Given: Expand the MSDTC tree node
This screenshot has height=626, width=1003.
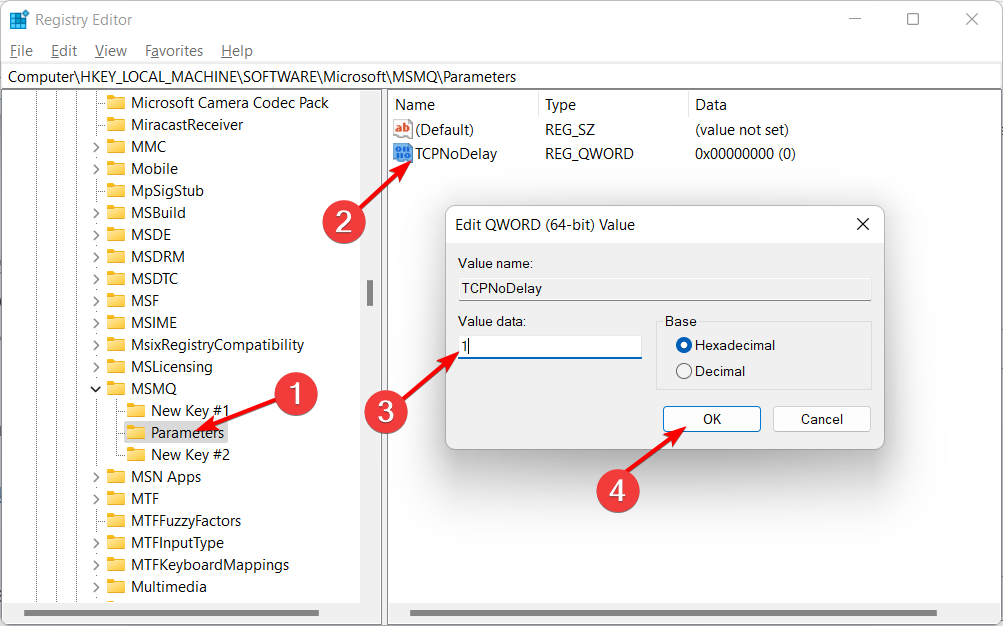Looking at the screenshot, I should [96, 279].
